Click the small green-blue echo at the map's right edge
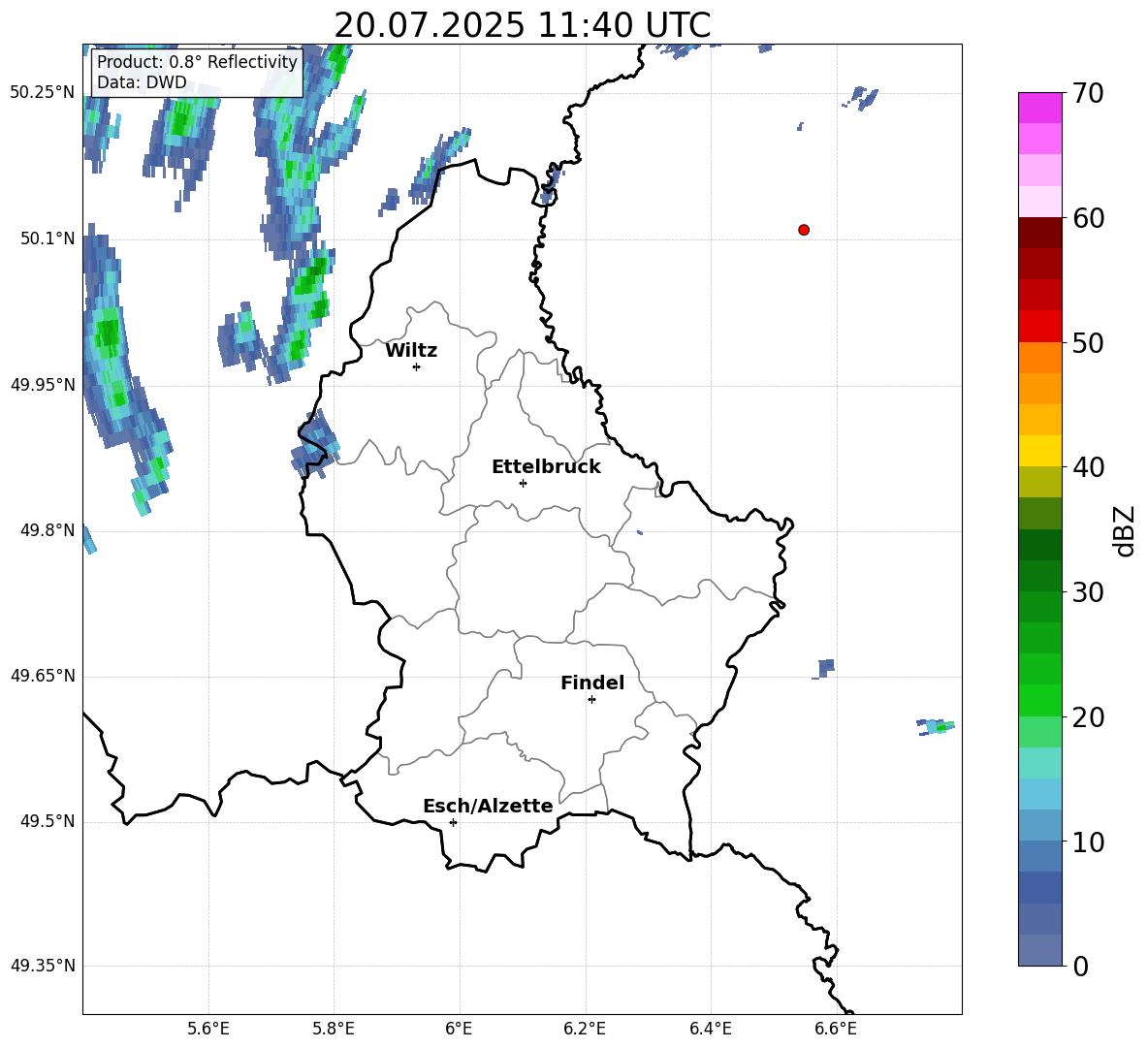Image resolution: width=1148 pixels, height=1048 pixels. click(x=936, y=727)
